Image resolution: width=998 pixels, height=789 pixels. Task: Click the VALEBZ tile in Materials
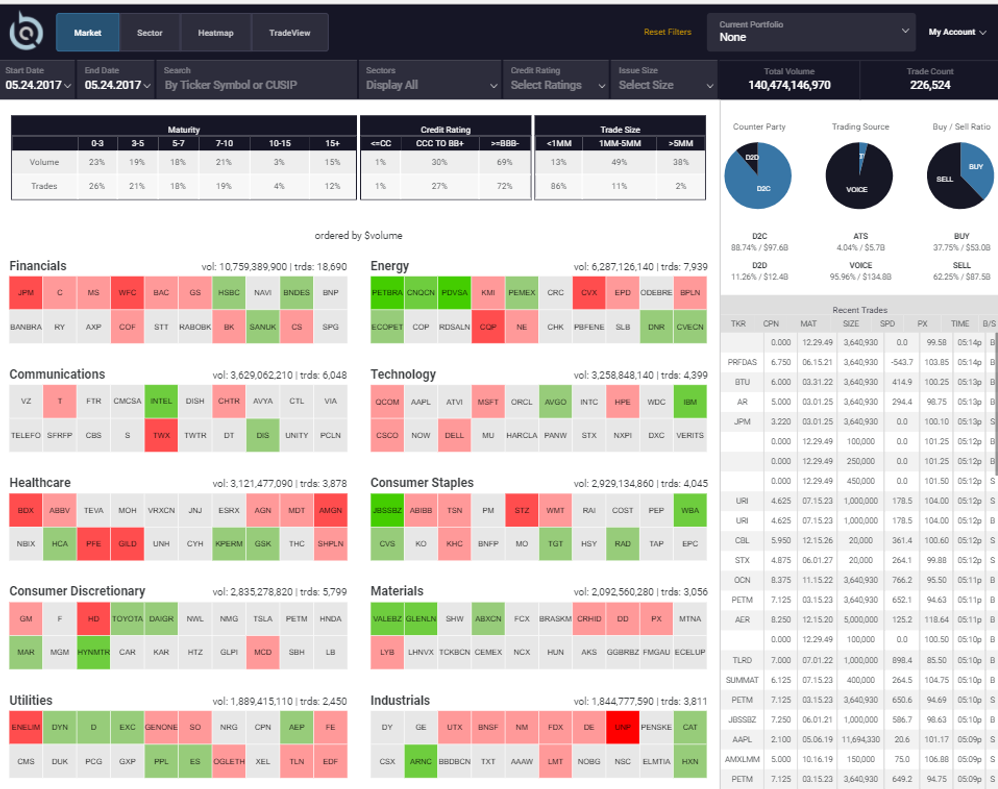(x=387, y=618)
